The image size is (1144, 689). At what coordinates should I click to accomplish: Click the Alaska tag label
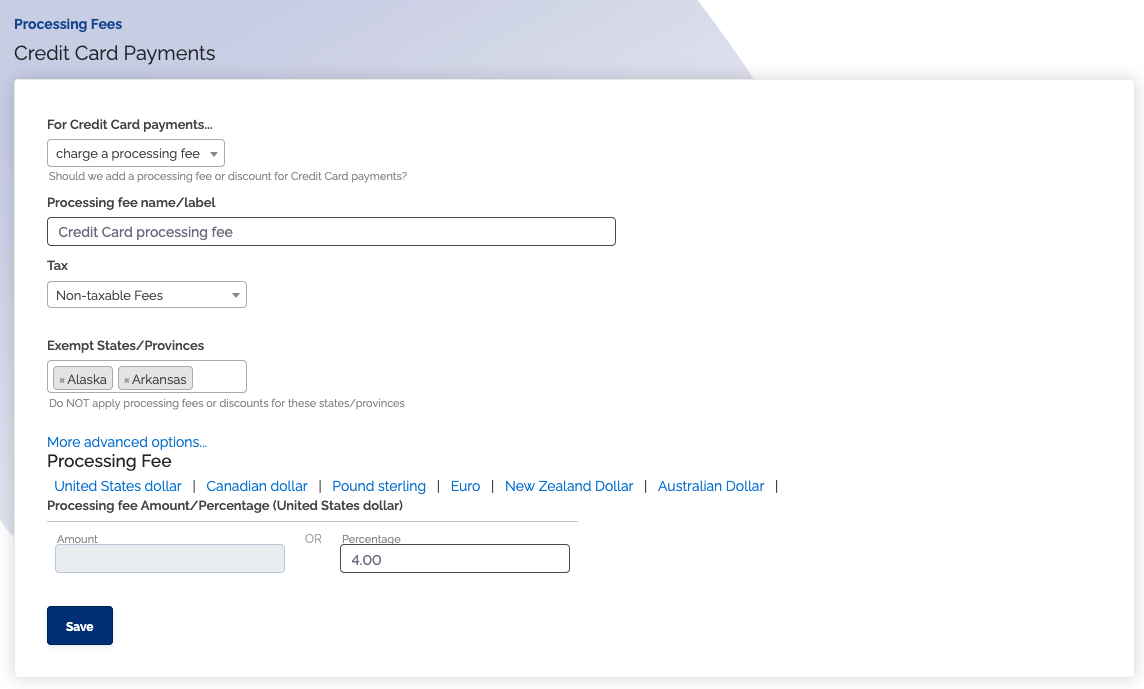click(x=87, y=380)
